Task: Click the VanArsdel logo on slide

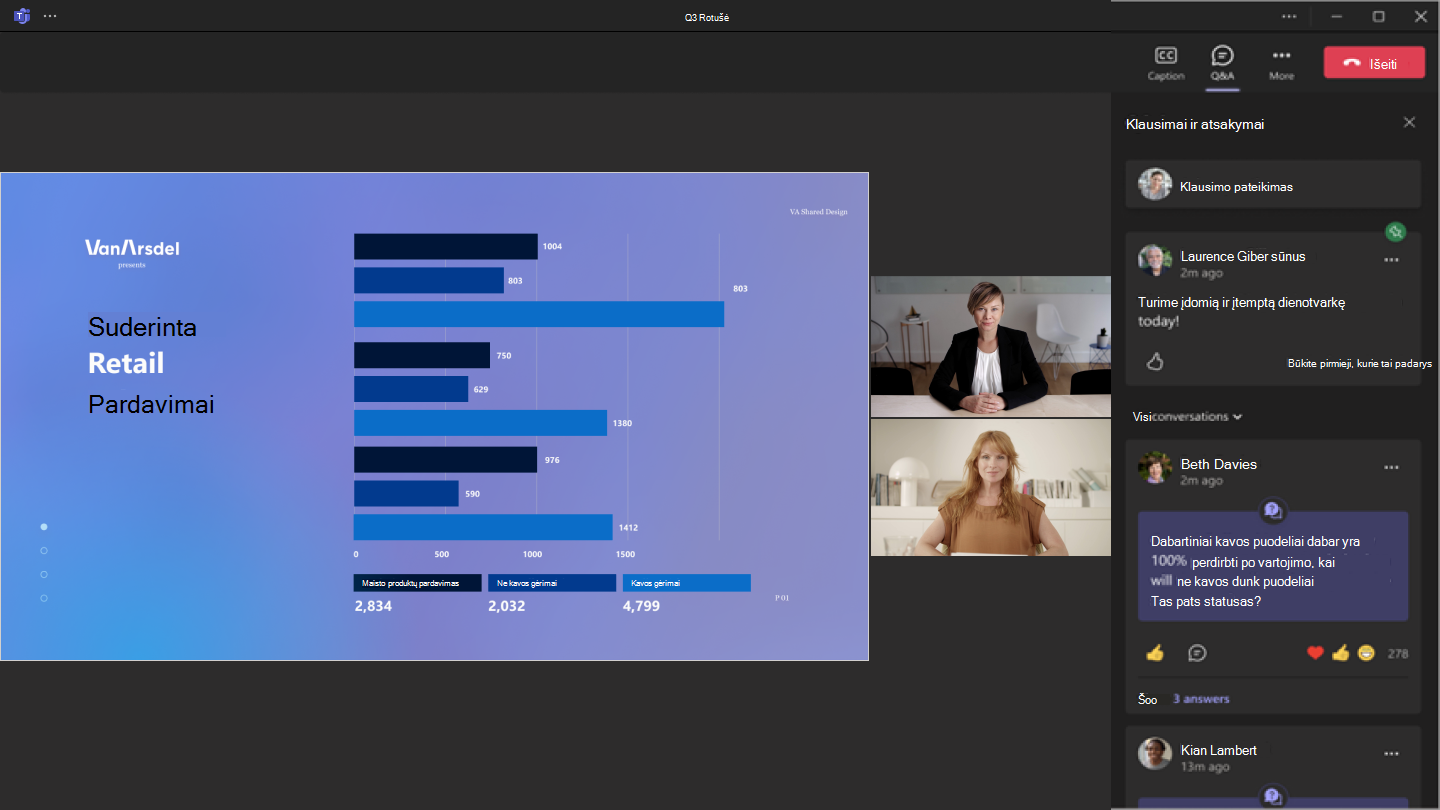Action: (132, 249)
